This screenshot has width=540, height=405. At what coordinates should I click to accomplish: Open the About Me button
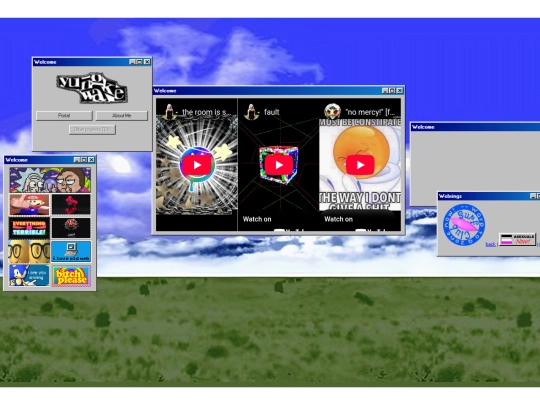(x=121, y=116)
